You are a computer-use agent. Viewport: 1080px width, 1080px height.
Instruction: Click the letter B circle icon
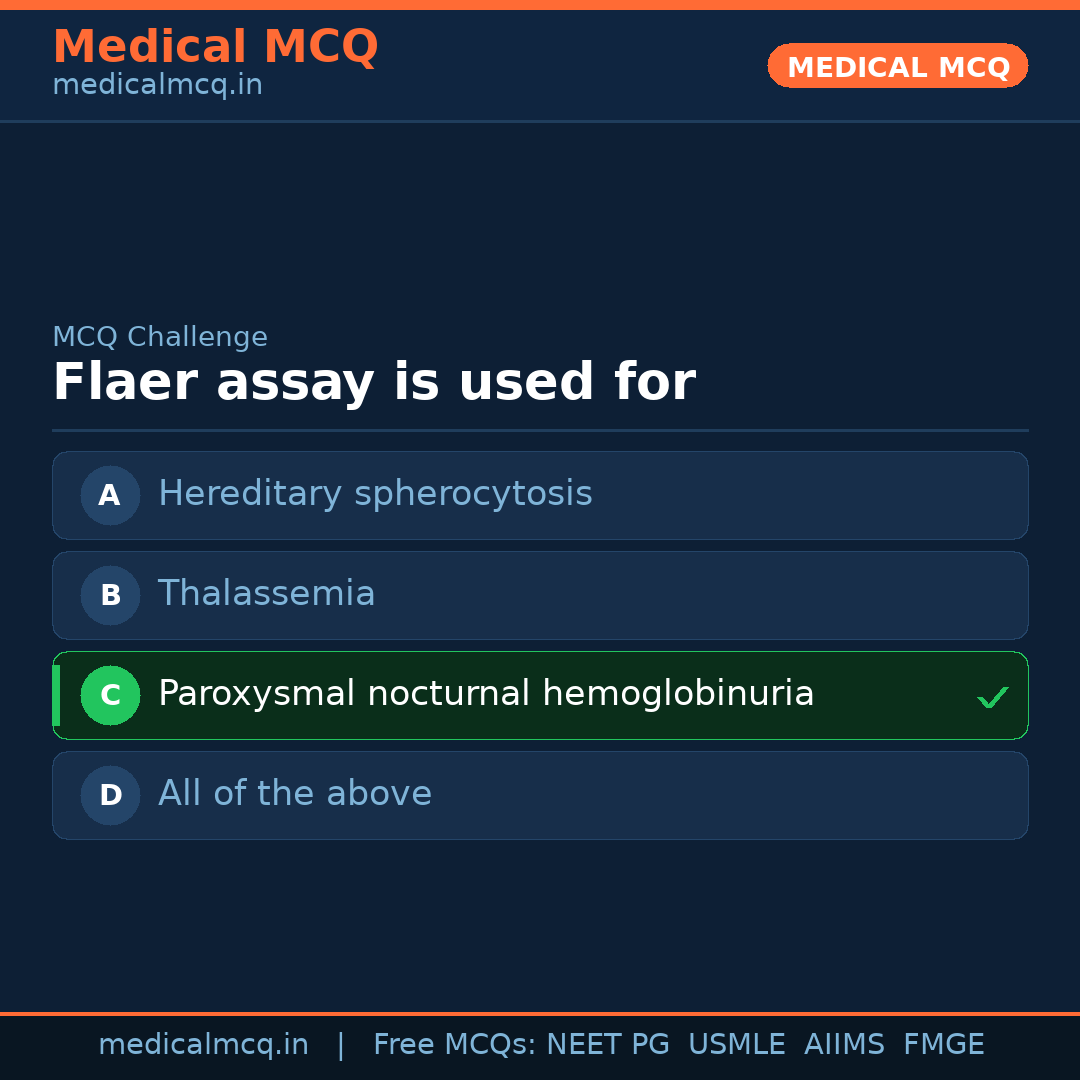(x=110, y=595)
